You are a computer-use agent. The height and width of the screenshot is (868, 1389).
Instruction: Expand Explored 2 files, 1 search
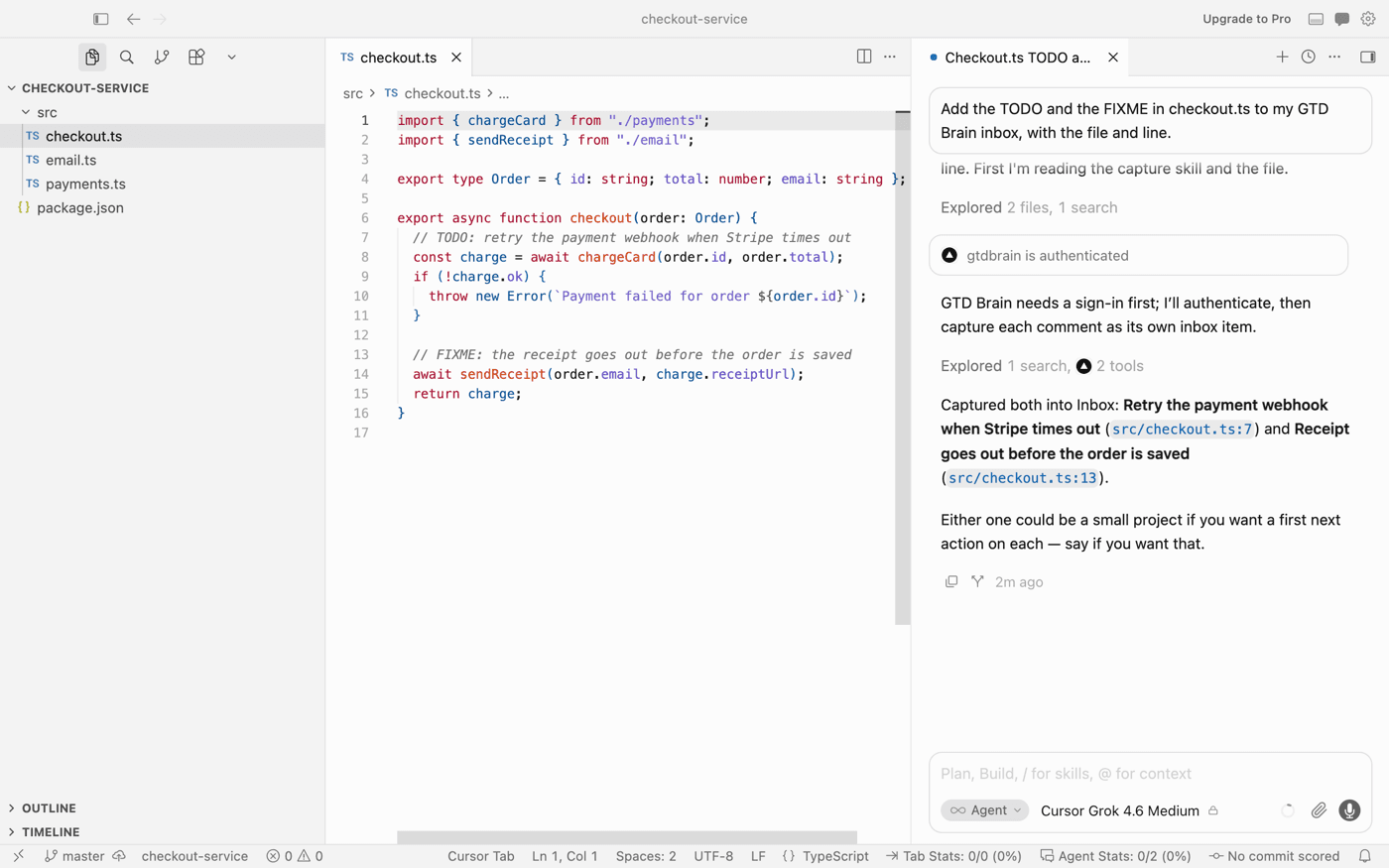(1029, 207)
